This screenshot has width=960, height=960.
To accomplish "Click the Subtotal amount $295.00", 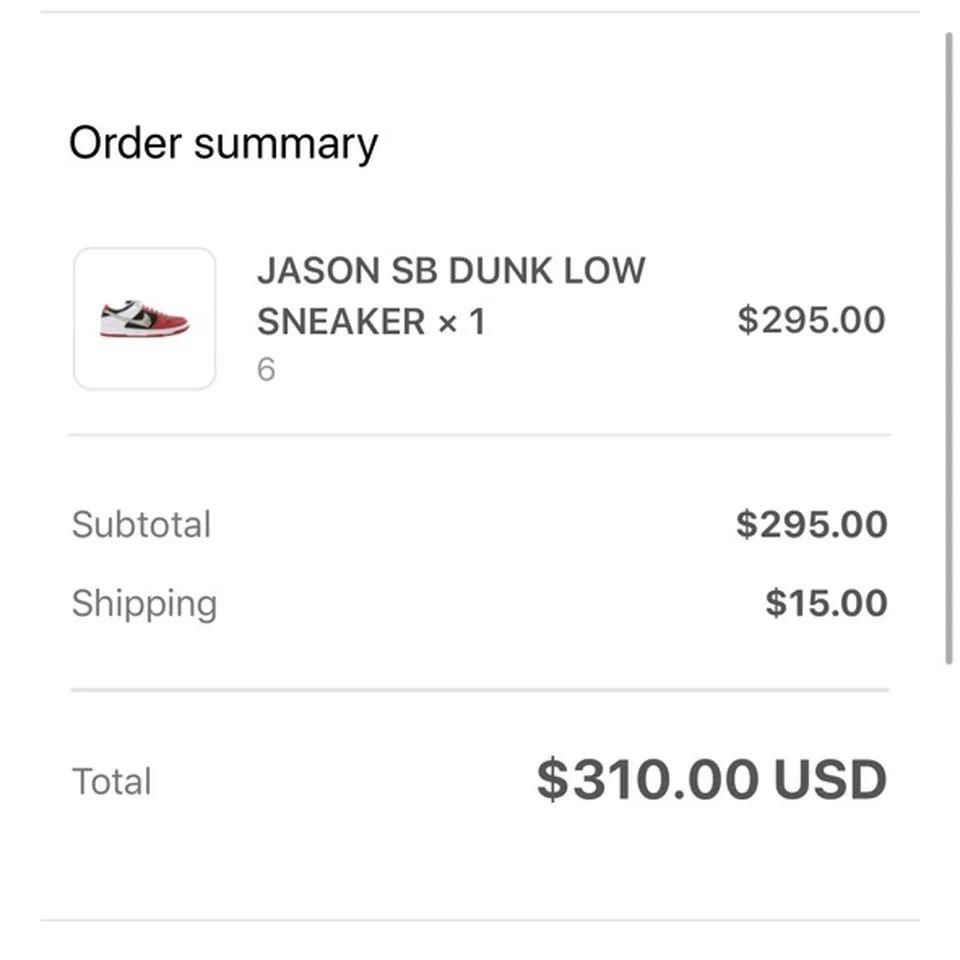I will [x=811, y=524].
